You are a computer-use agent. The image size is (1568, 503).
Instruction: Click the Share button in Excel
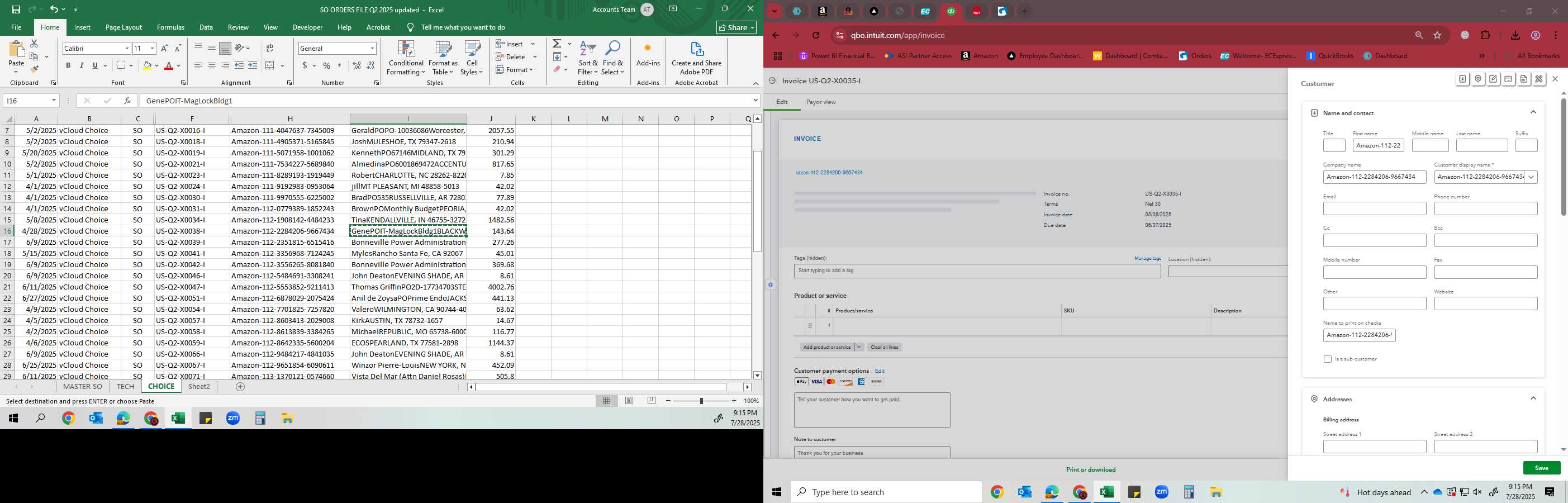(x=737, y=27)
